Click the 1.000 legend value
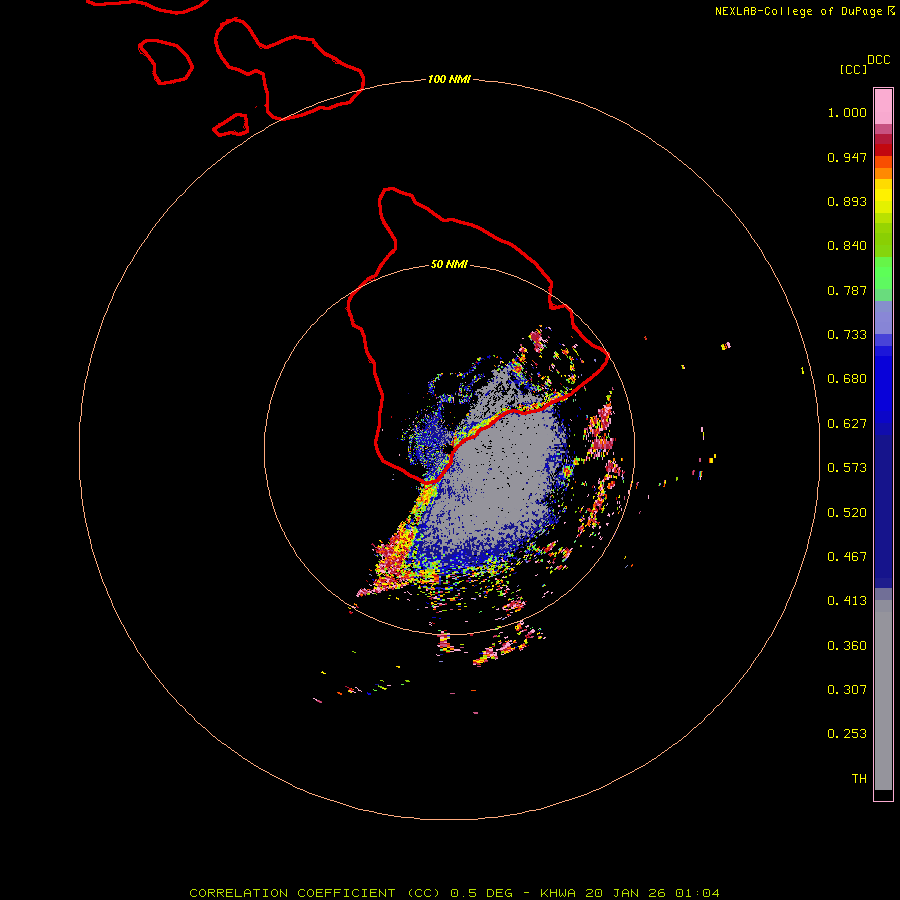The image size is (900, 900). 847,112
